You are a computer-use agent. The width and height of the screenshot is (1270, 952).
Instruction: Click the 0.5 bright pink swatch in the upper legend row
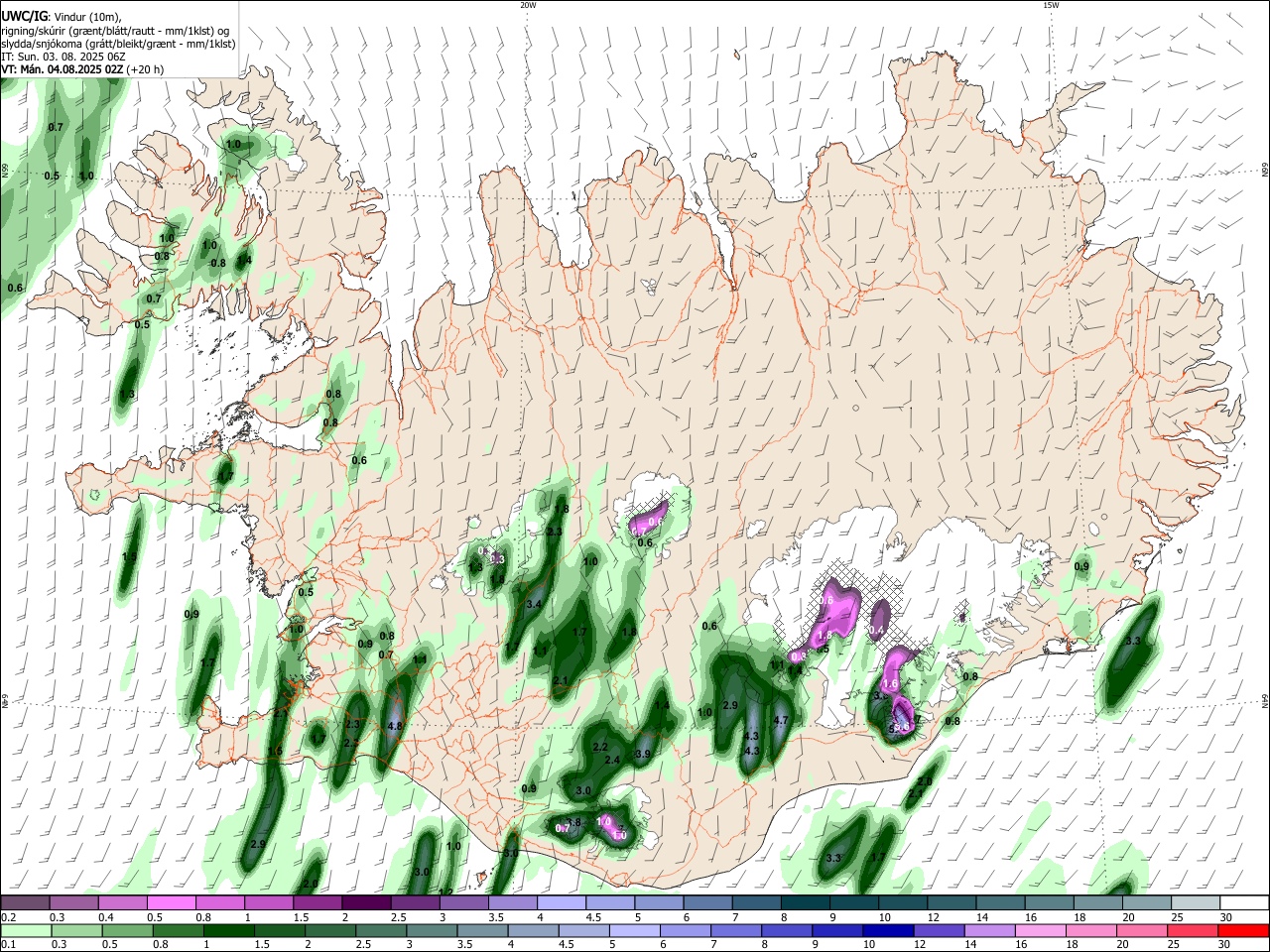(171, 903)
